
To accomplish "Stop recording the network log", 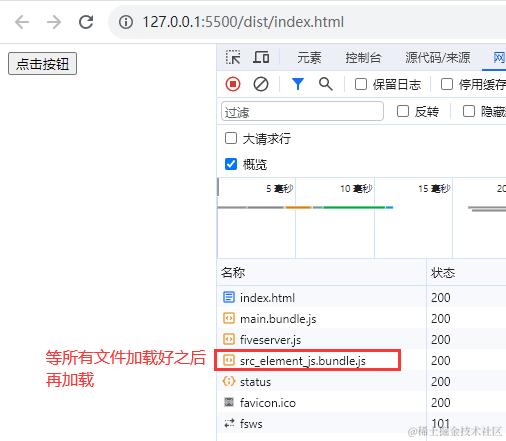I will coord(233,84).
